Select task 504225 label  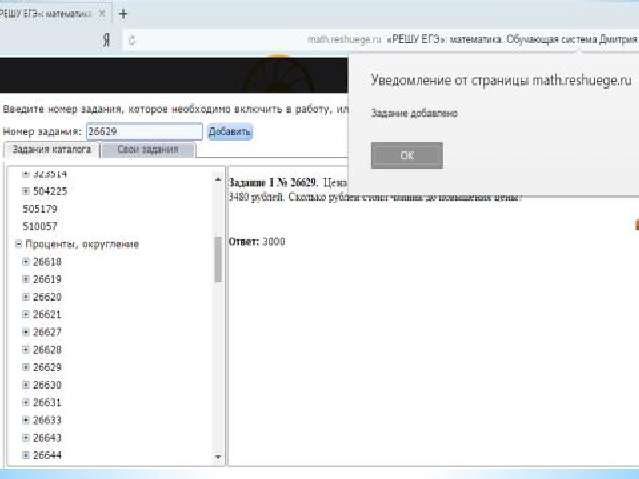point(50,191)
